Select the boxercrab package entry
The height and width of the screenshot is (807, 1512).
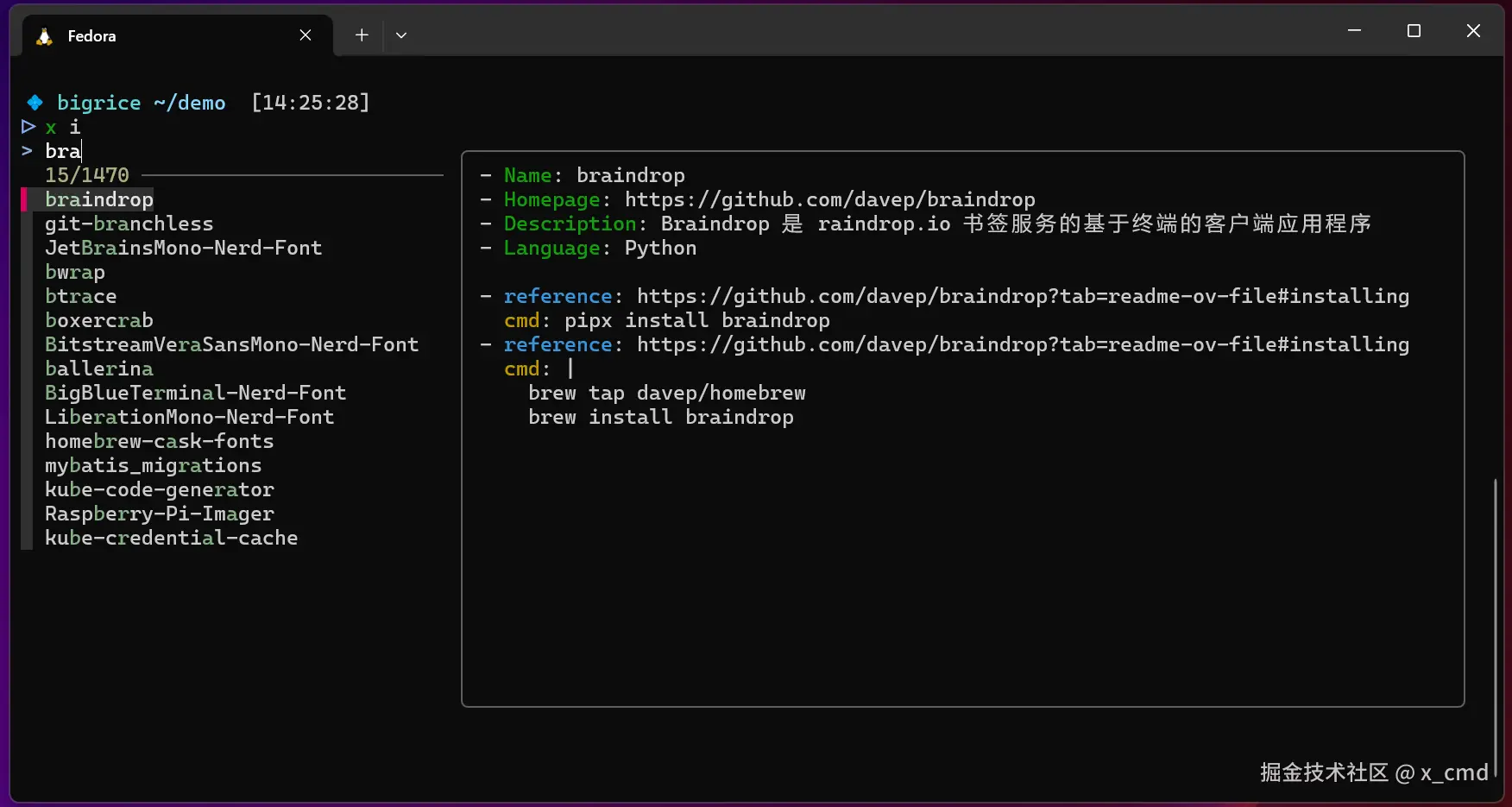pyautogui.click(x=99, y=320)
